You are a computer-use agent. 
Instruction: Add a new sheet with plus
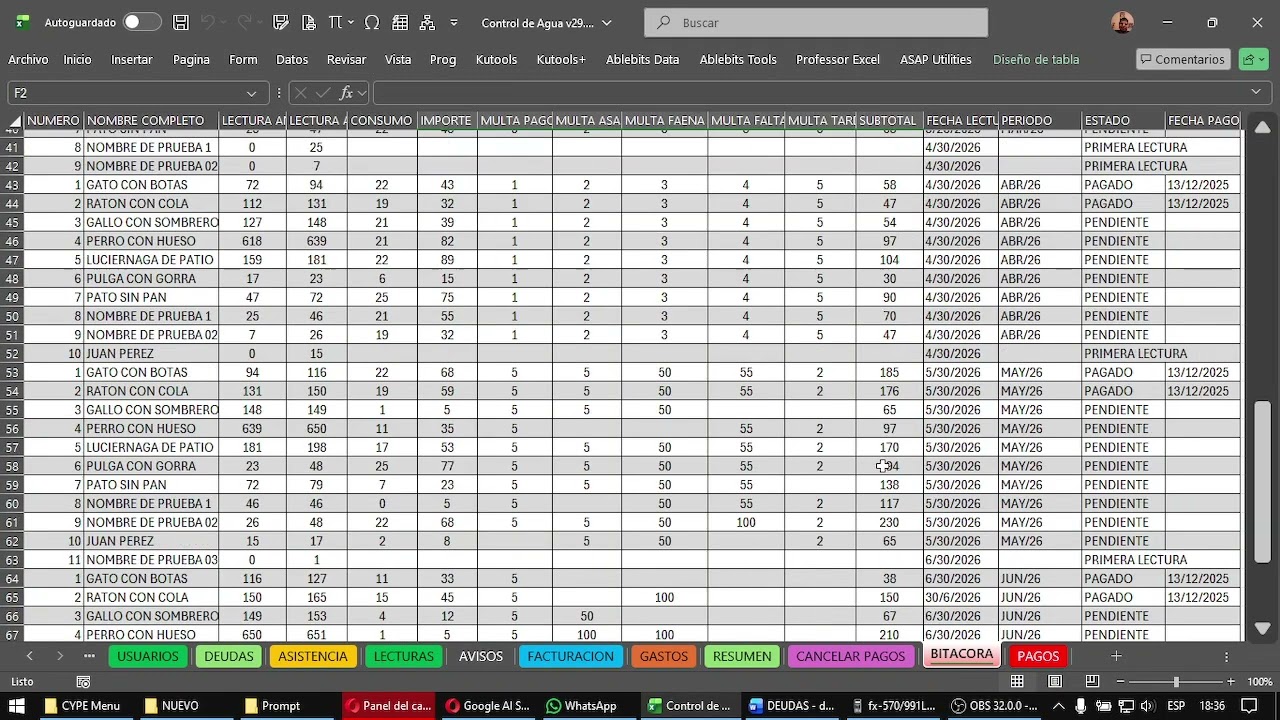coord(1116,656)
